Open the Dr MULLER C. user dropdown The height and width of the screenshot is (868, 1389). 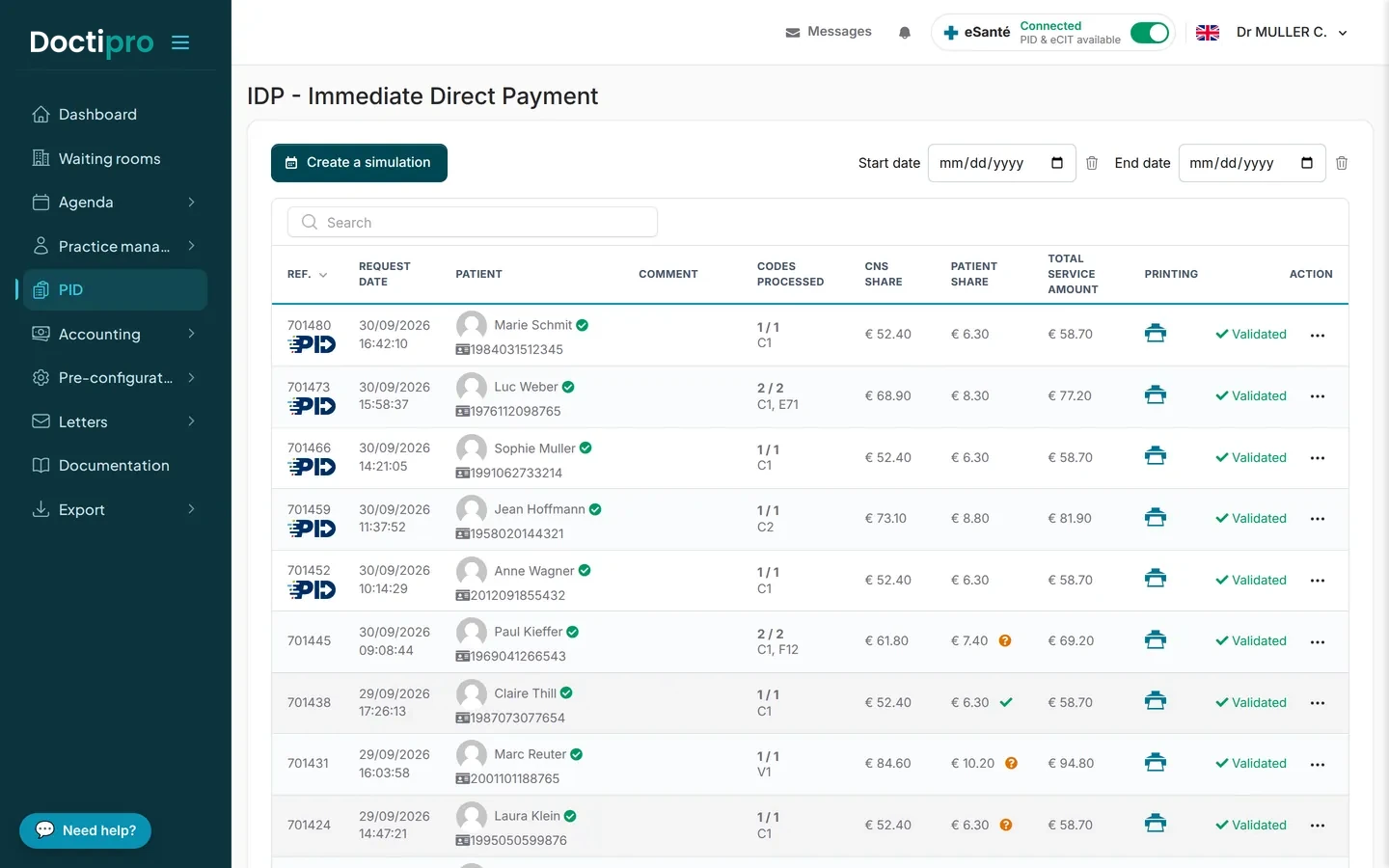1292,33
